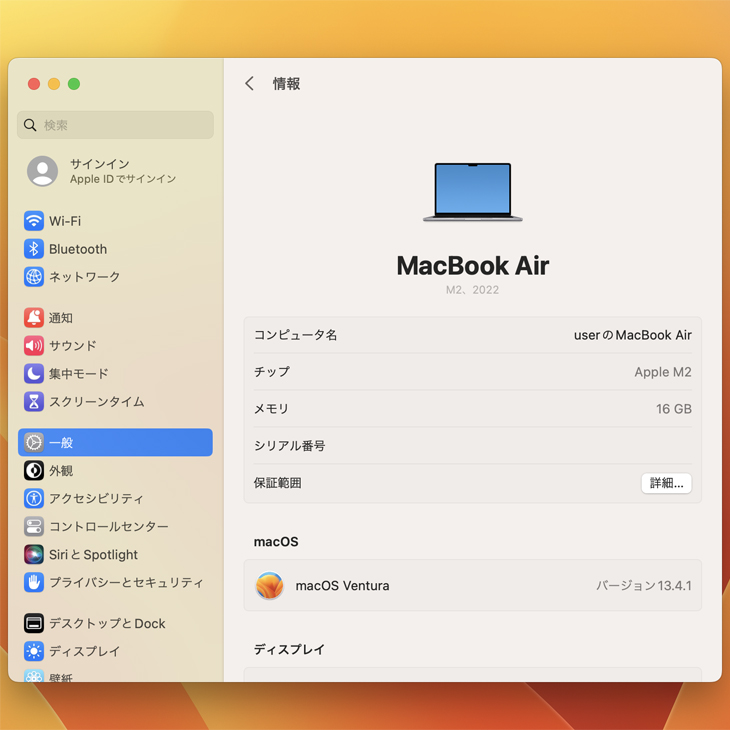Click the サウンド speaker icon

click(34, 346)
